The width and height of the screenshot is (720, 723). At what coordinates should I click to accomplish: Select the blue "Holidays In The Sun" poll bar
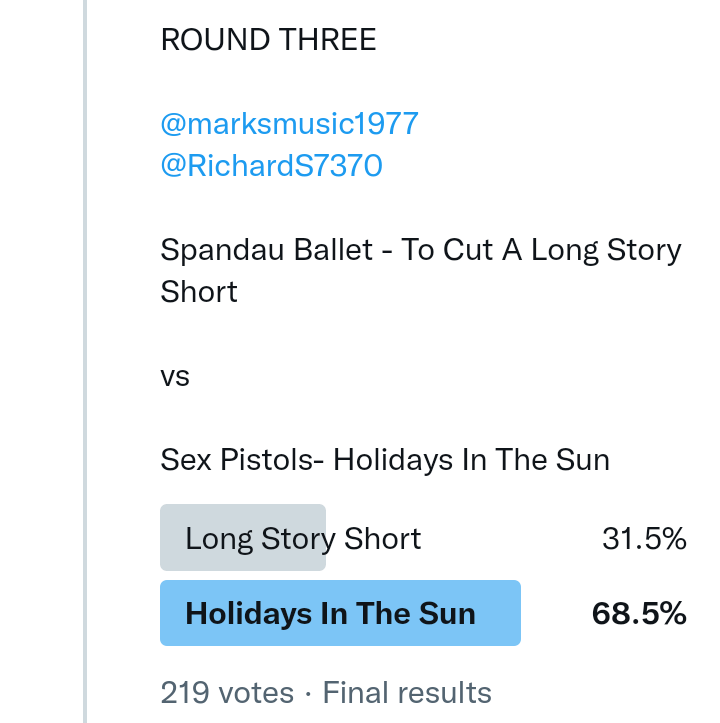pos(340,613)
